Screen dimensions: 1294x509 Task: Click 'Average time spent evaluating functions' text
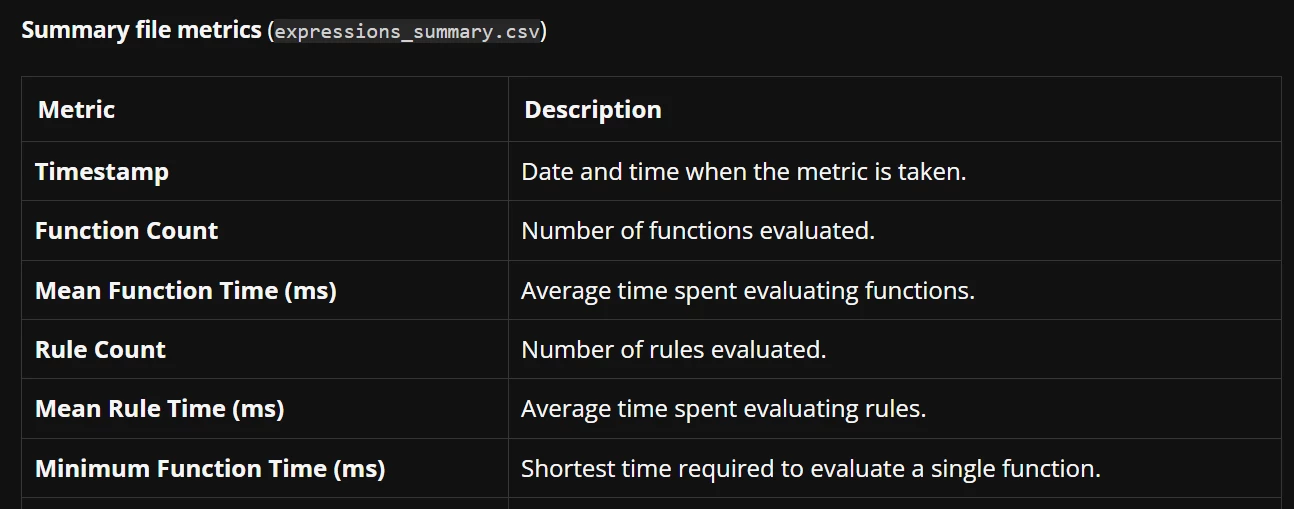(748, 291)
